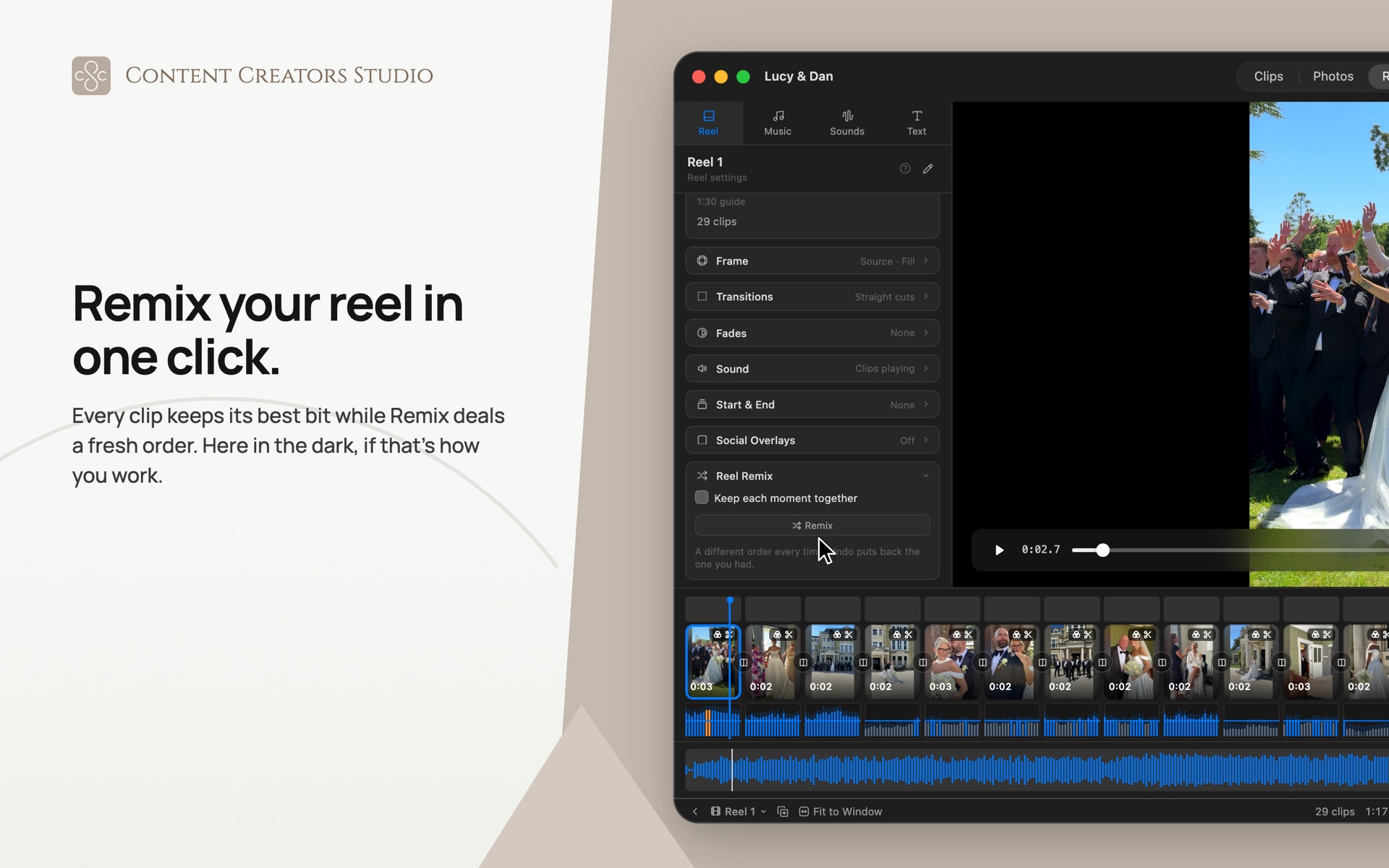Click the Lucy & Dan window title
Viewport: 1389px width, 868px height.
coord(799,76)
